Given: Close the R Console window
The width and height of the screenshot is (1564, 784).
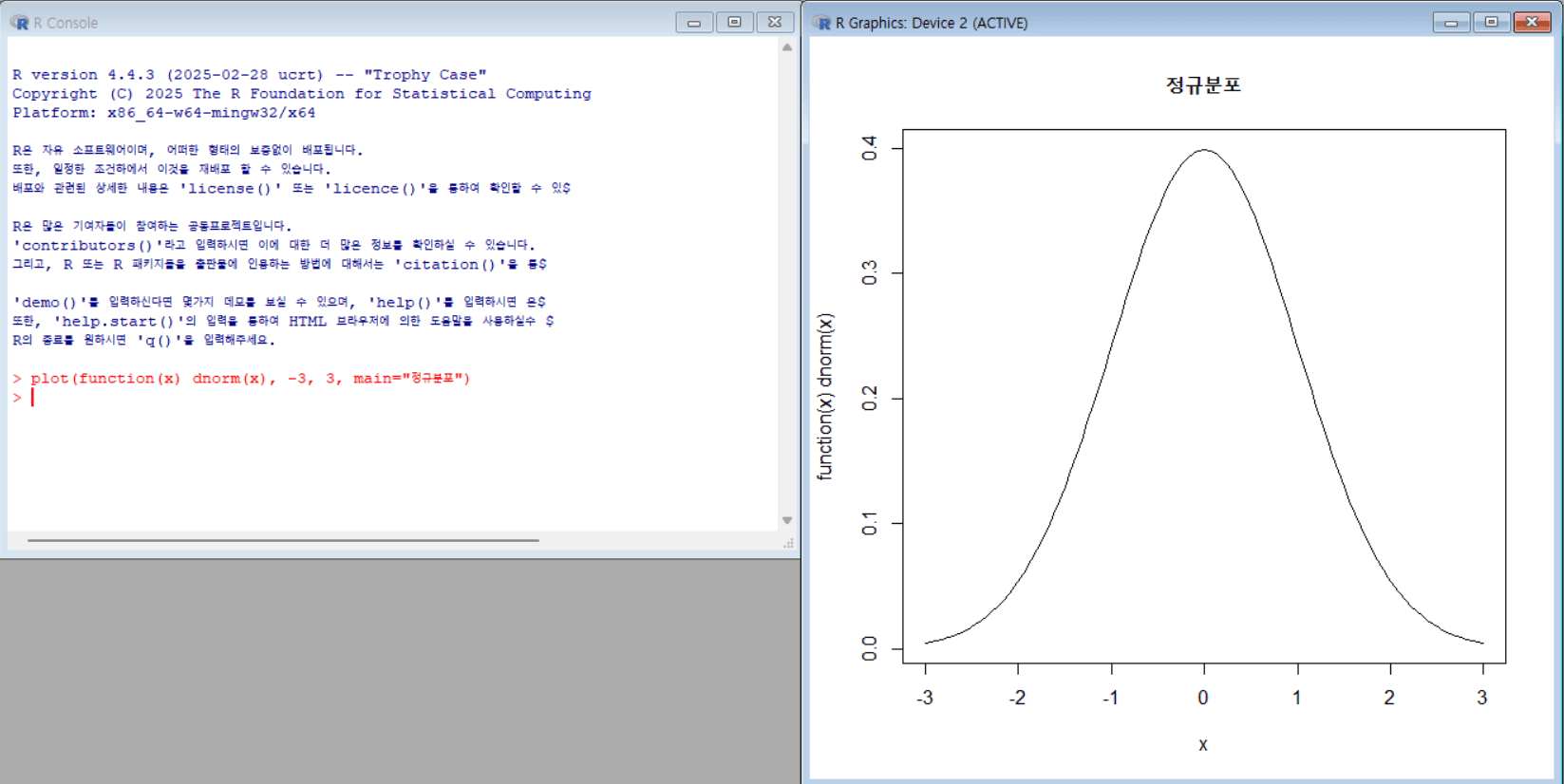Looking at the screenshot, I should point(775,23).
